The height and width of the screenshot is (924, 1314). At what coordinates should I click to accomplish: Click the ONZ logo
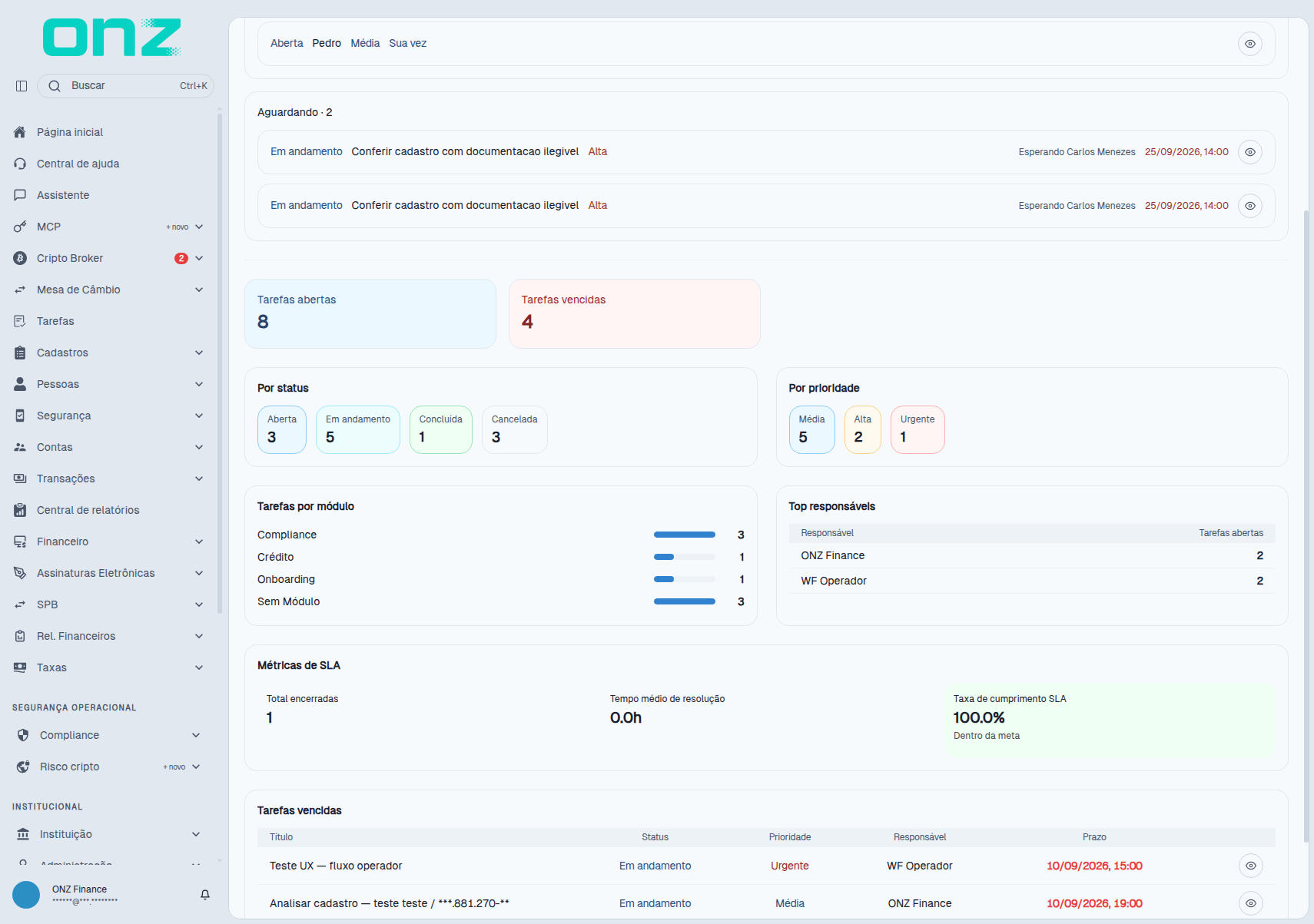(112, 38)
